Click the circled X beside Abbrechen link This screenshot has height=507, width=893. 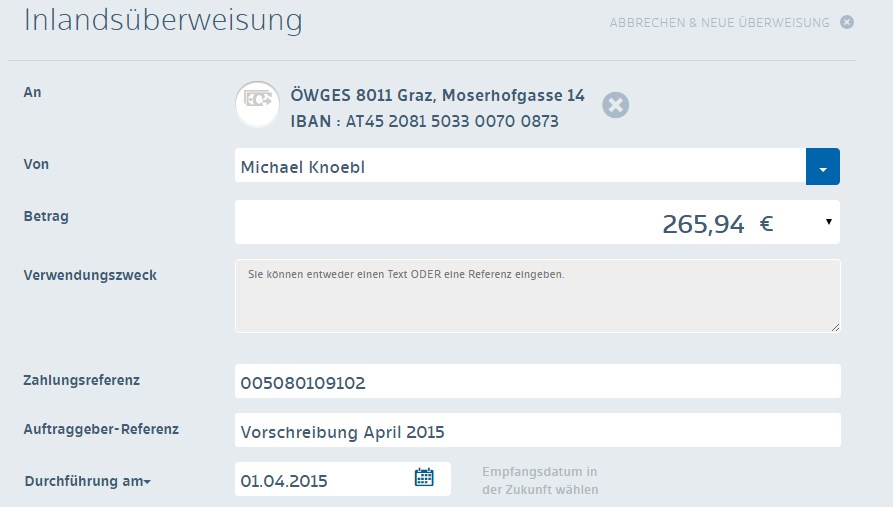(847, 22)
